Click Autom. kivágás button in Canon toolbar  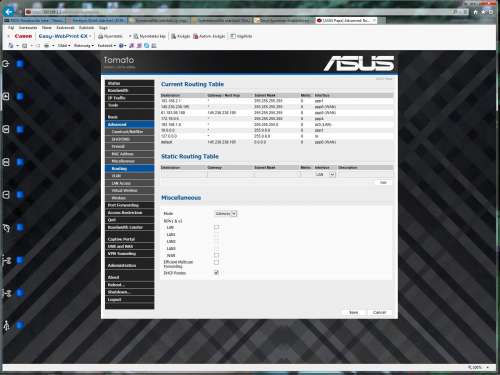point(209,36)
